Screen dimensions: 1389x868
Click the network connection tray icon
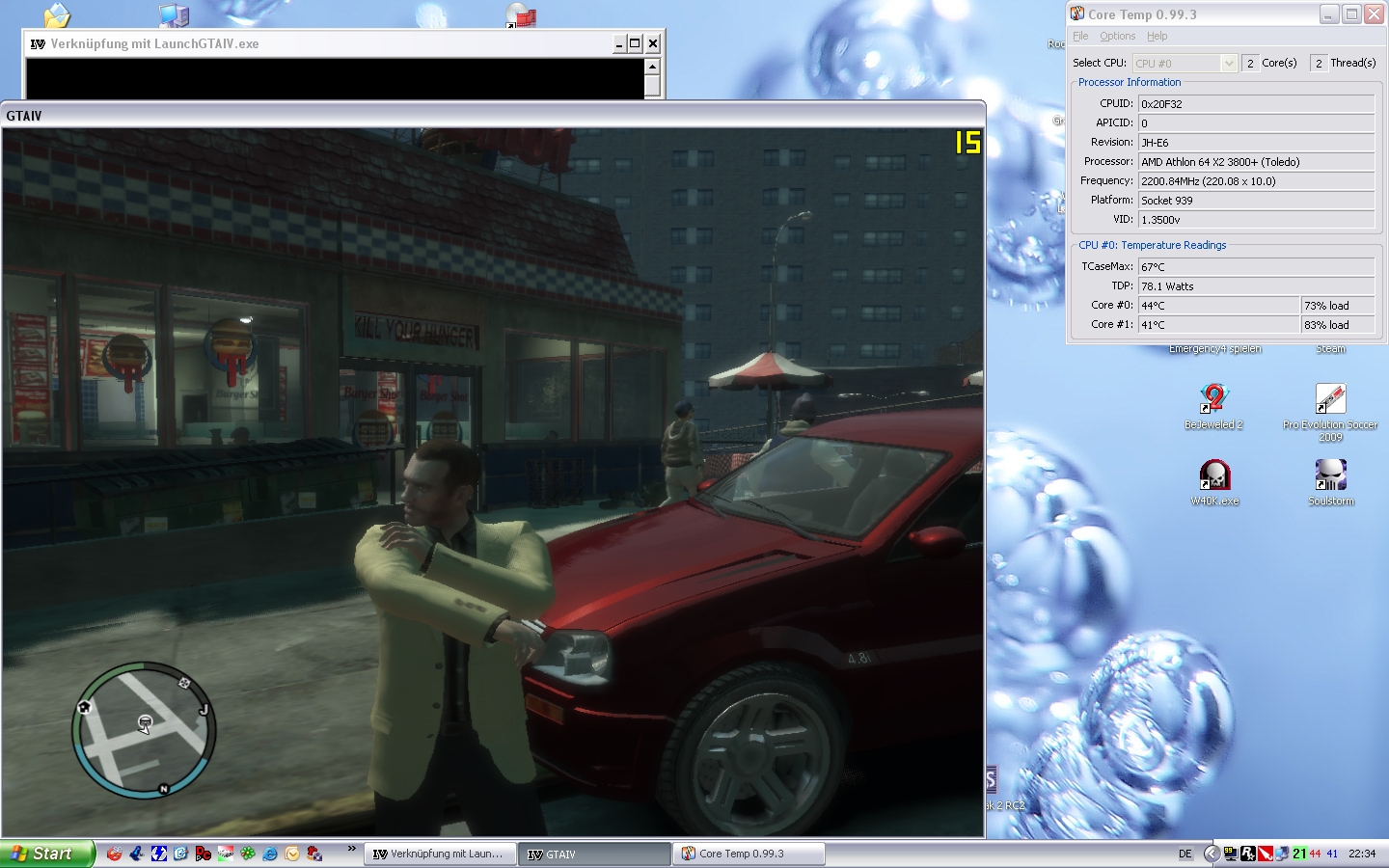pos(1281,854)
